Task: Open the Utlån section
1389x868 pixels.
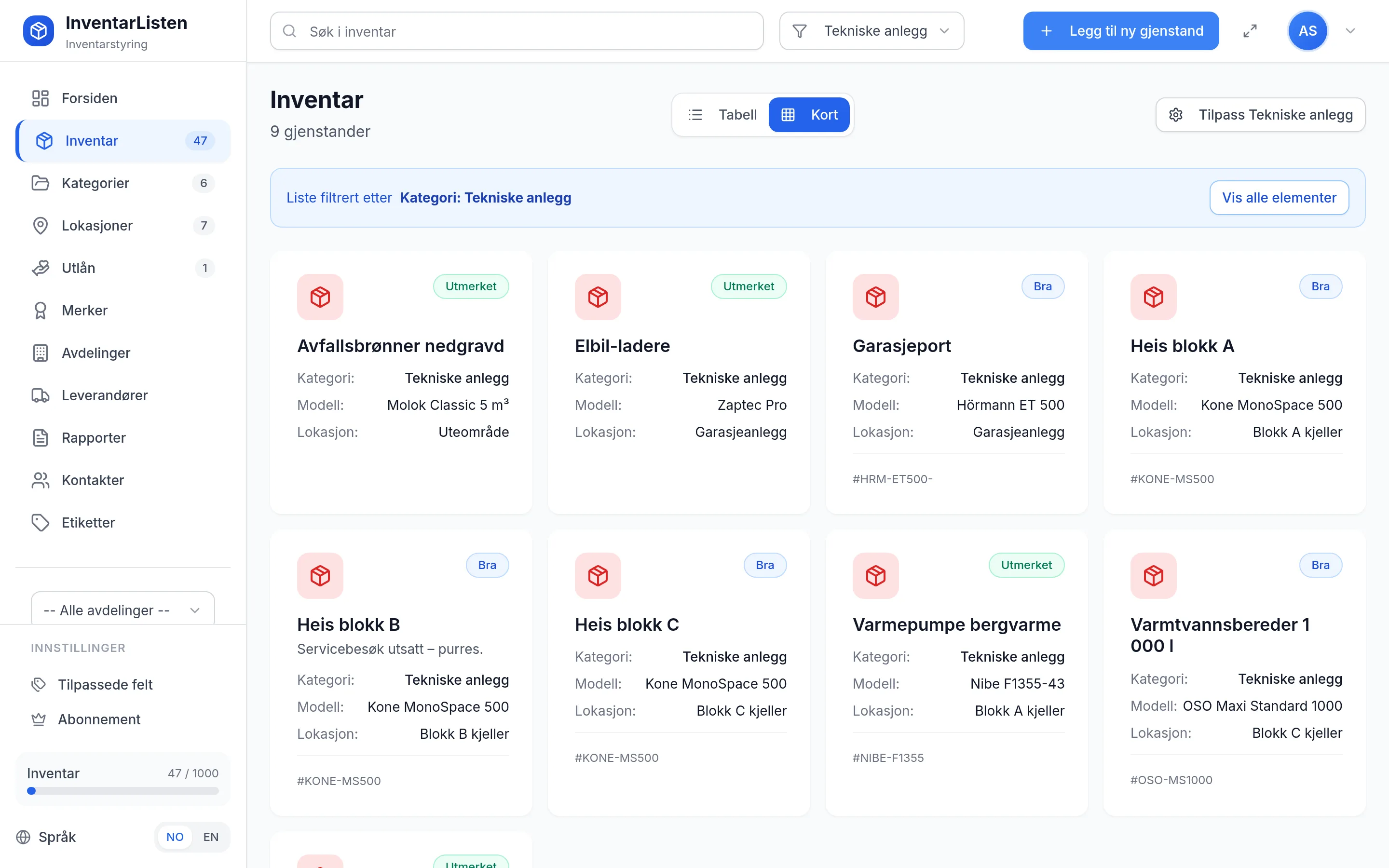Action: (x=123, y=268)
